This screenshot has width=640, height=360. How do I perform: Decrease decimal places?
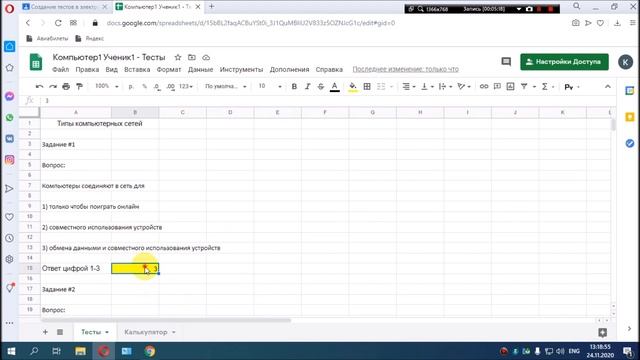[x=157, y=87]
